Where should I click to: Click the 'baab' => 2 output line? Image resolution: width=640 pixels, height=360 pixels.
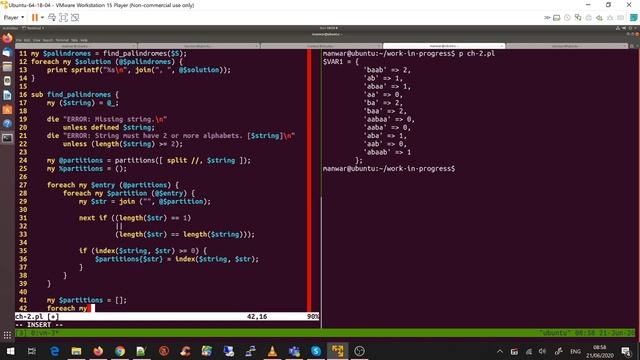[387, 70]
